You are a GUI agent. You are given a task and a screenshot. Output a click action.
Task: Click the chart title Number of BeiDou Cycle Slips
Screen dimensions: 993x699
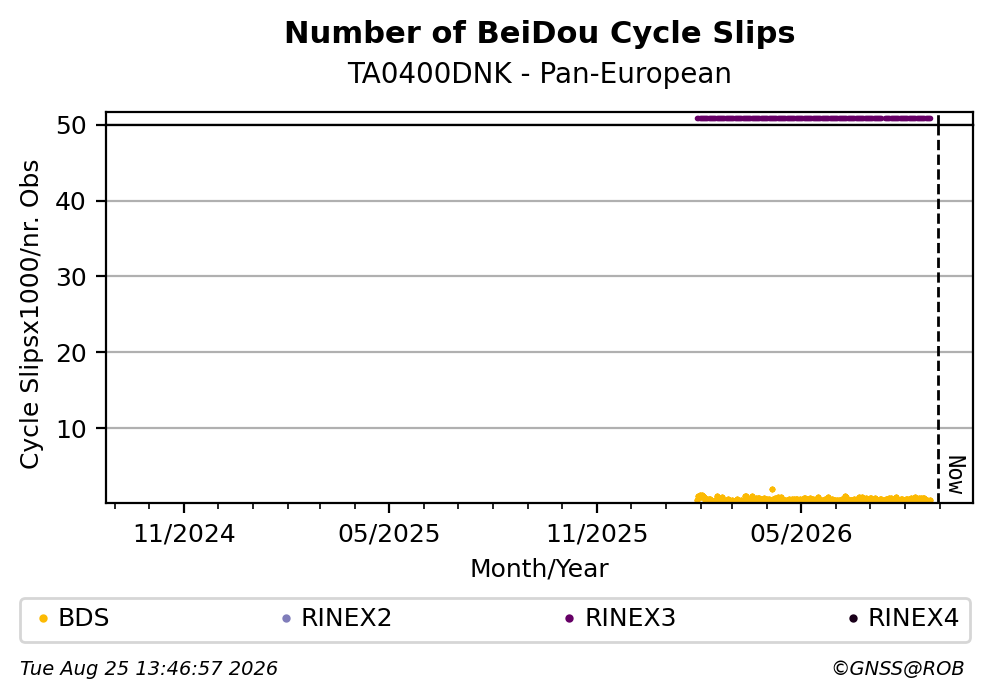tap(540, 33)
